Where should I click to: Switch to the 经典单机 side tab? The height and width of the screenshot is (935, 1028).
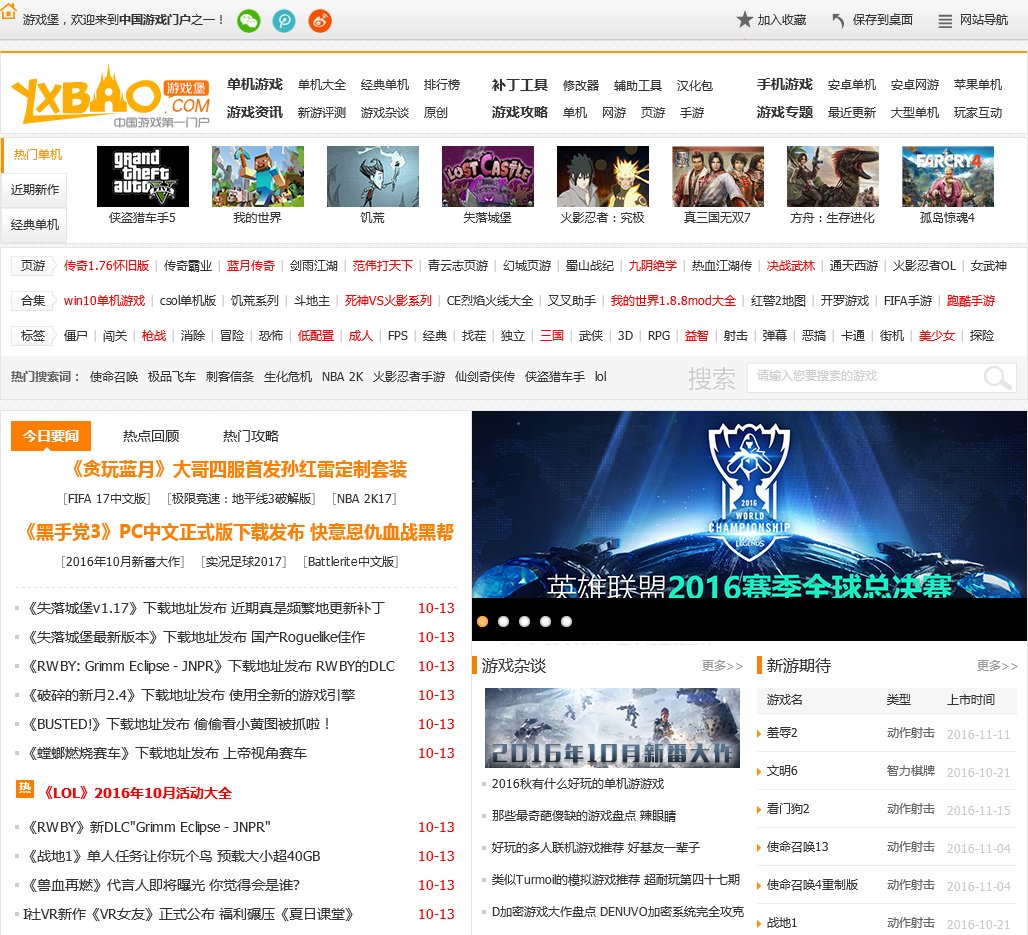pos(35,225)
